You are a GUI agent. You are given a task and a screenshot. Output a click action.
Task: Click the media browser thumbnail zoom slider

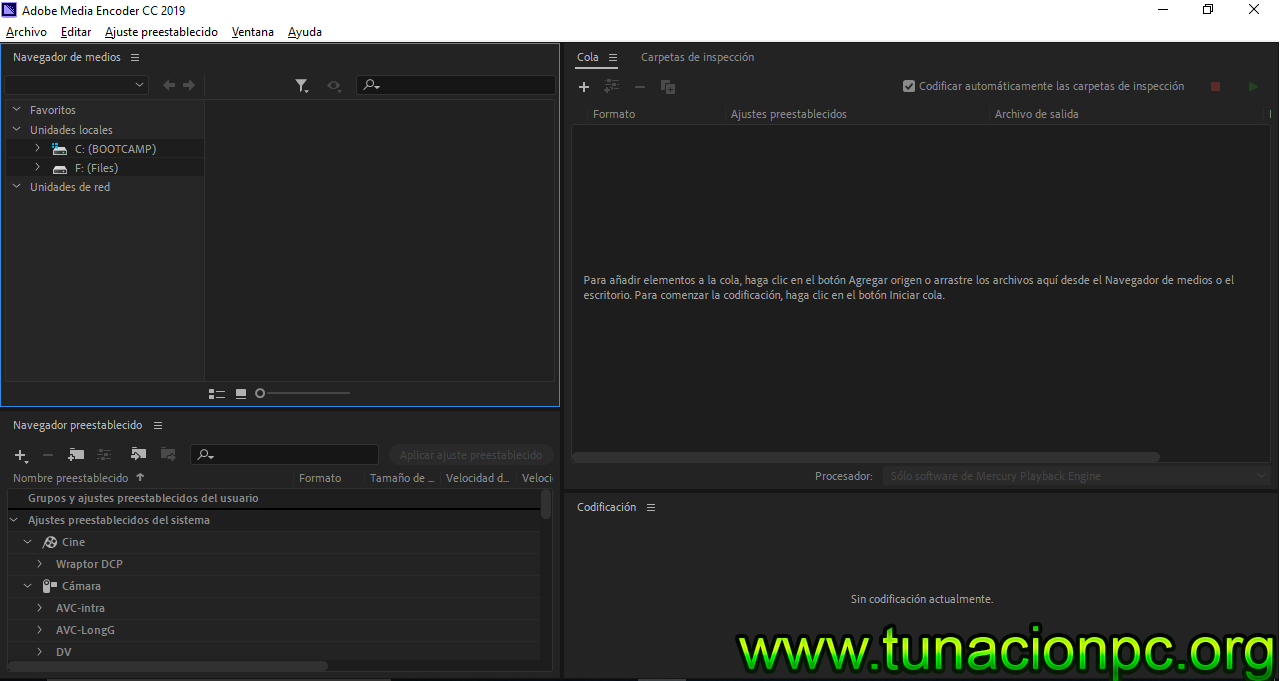coord(303,394)
